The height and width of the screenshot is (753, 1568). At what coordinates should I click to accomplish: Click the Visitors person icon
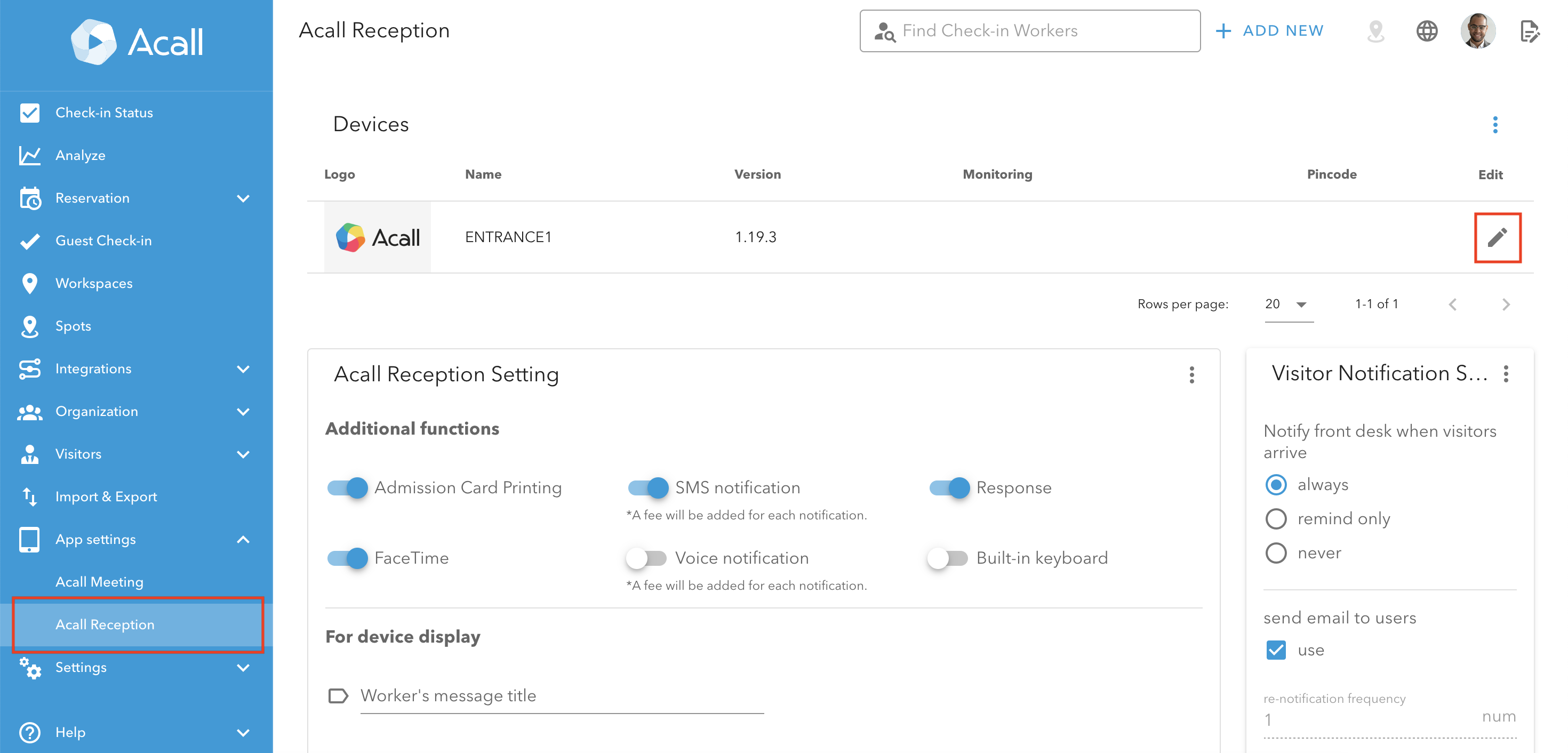[29, 454]
